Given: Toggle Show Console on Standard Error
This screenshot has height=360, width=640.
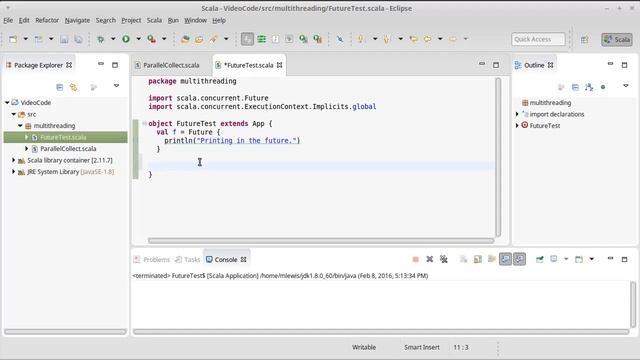Looking at the screenshot, I should [519, 259].
